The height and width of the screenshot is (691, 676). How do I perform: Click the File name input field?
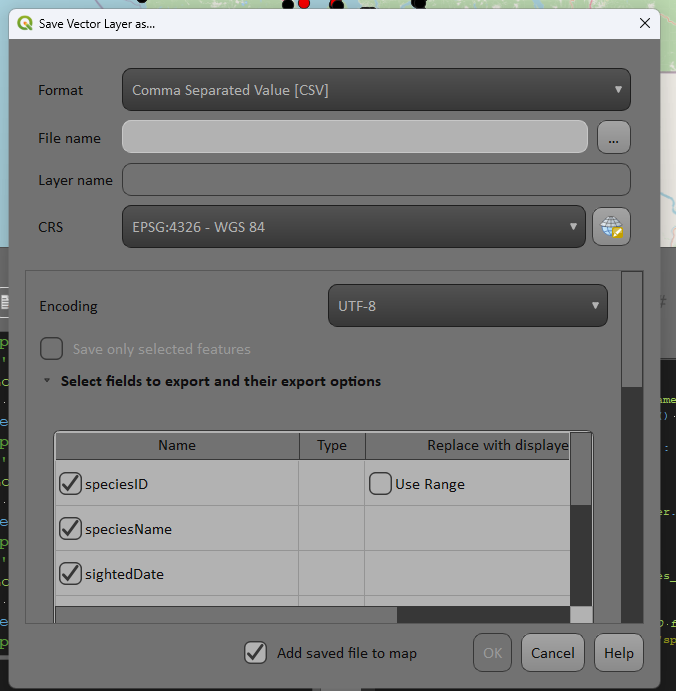click(355, 137)
